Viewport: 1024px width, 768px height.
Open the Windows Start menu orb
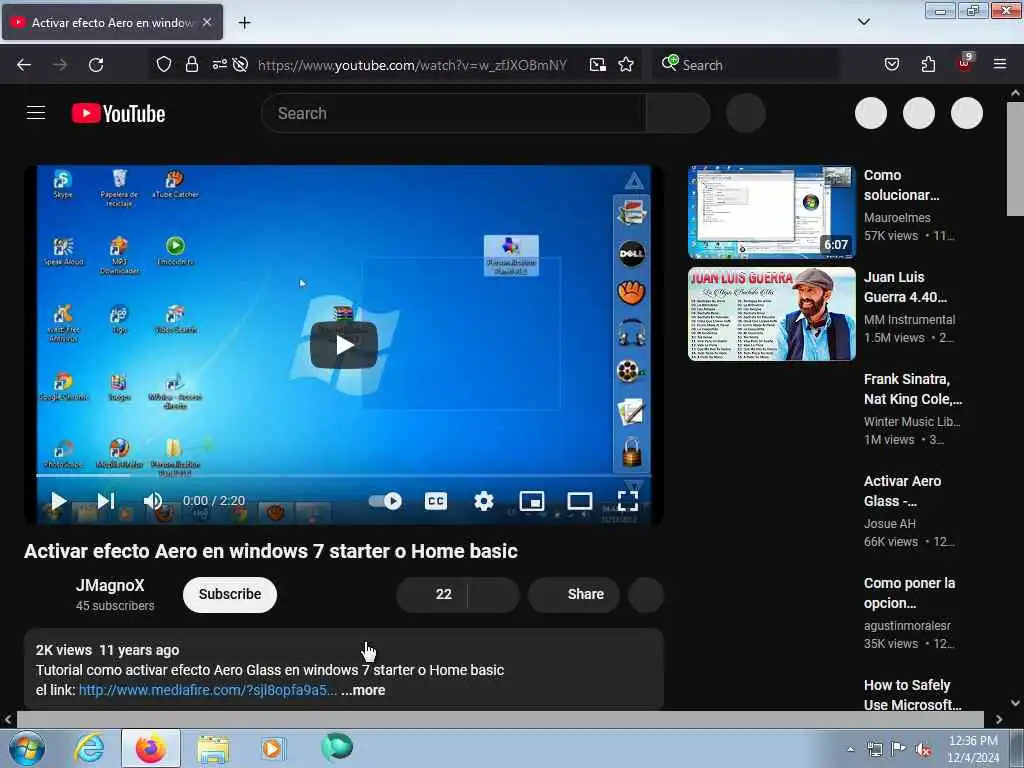(x=27, y=748)
